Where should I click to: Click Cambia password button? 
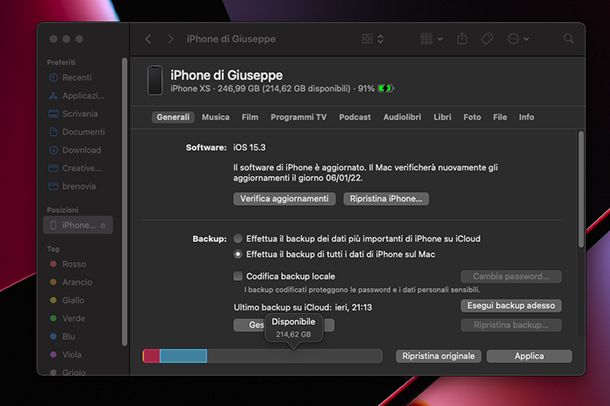(511, 276)
